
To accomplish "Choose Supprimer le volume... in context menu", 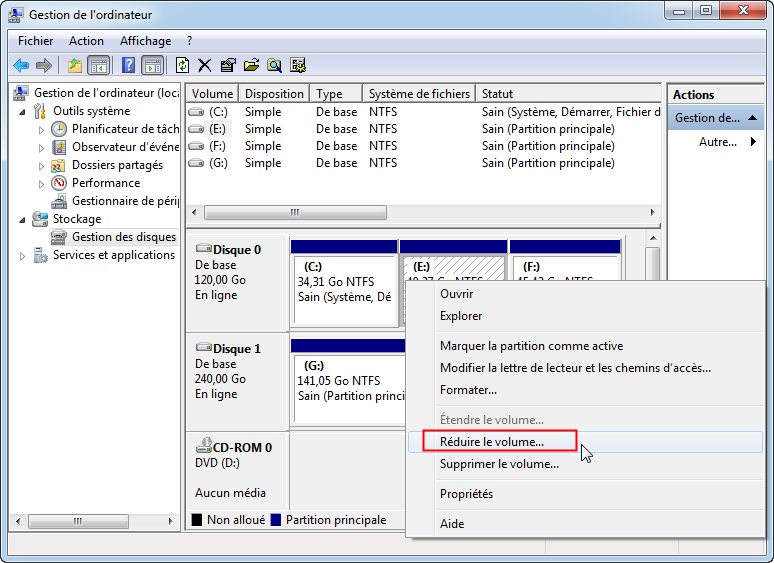I will (585, 464).
